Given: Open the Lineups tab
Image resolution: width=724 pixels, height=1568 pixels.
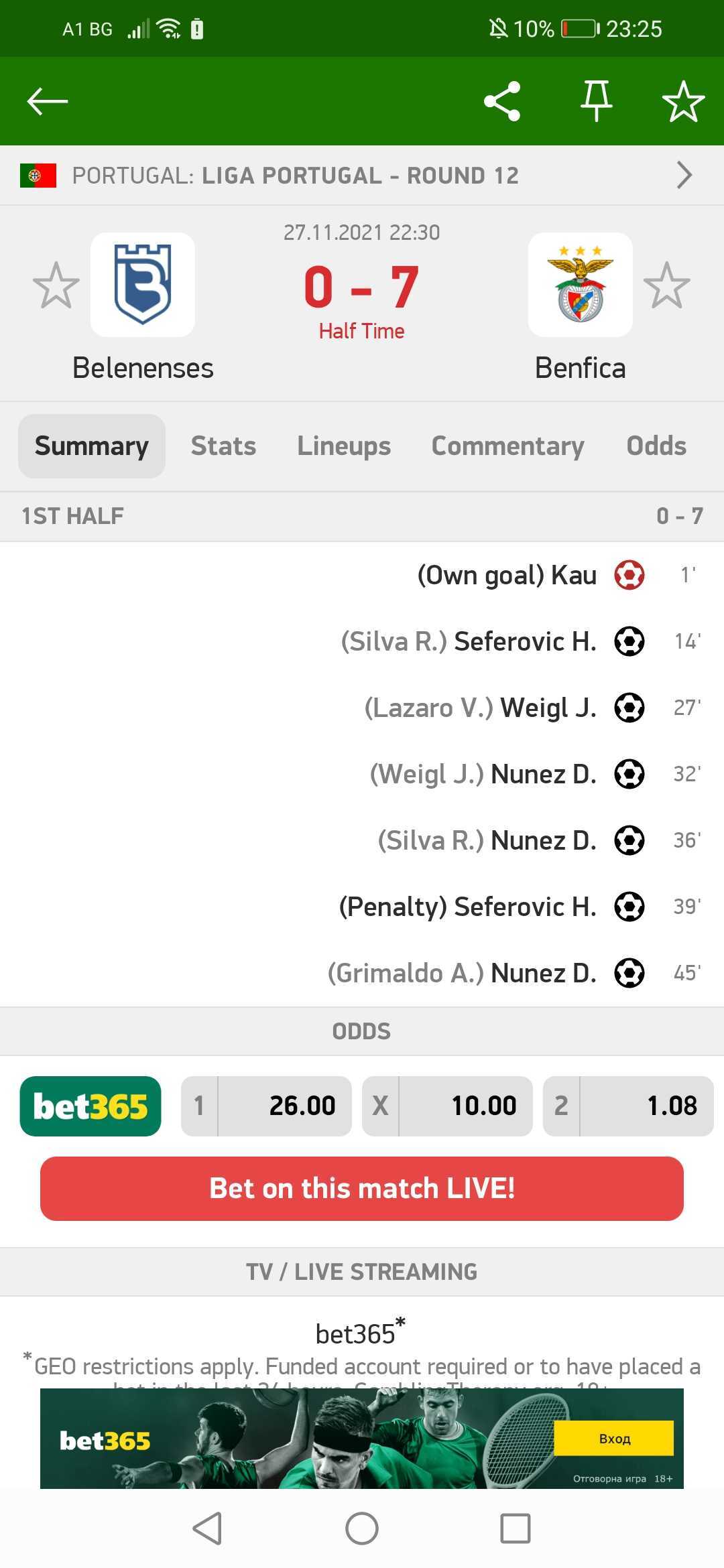Looking at the screenshot, I should tap(344, 446).
